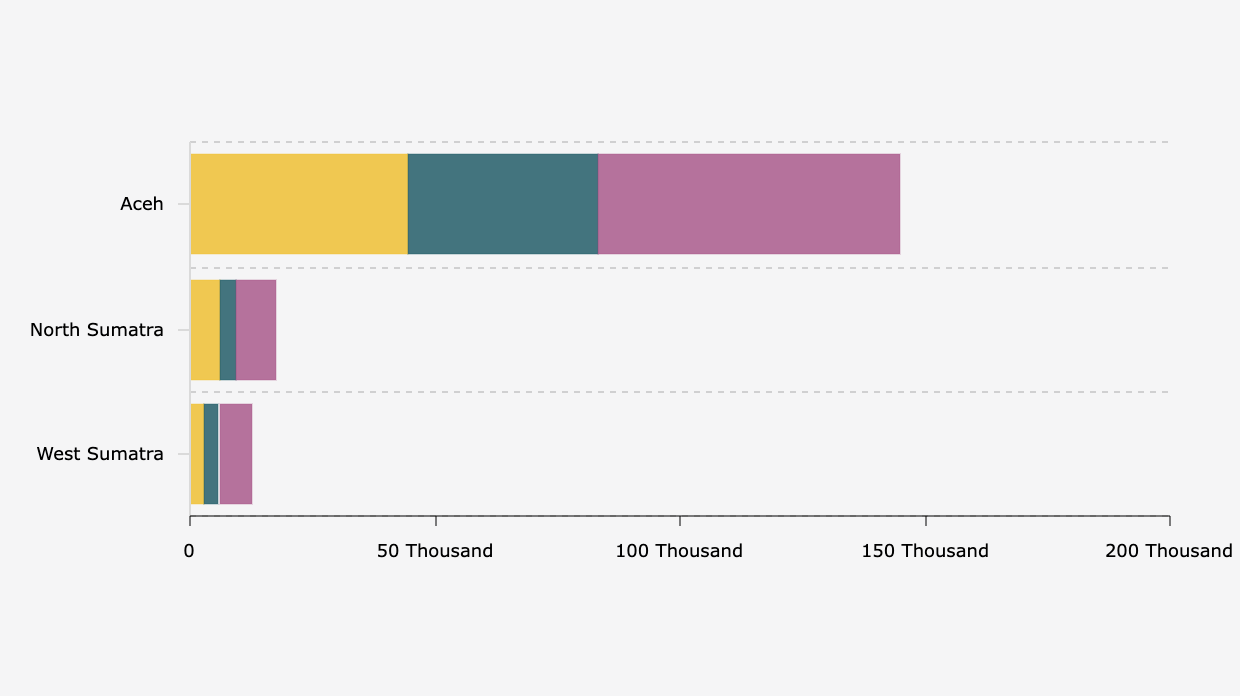The height and width of the screenshot is (696, 1240).
Task: Click the Aceh axis label
Action: click(x=142, y=204)
